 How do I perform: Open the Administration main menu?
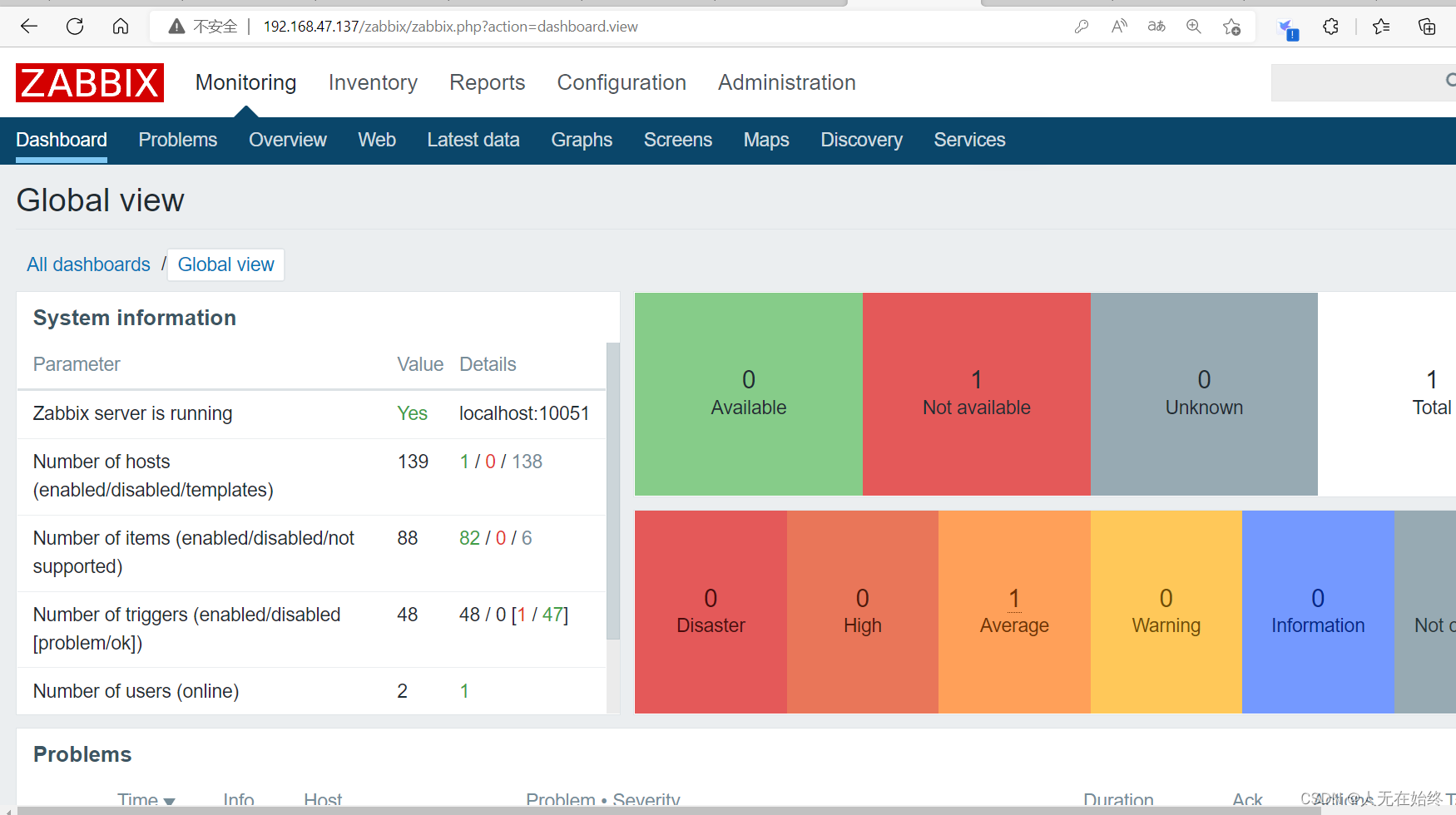click(x=787, y=82)
